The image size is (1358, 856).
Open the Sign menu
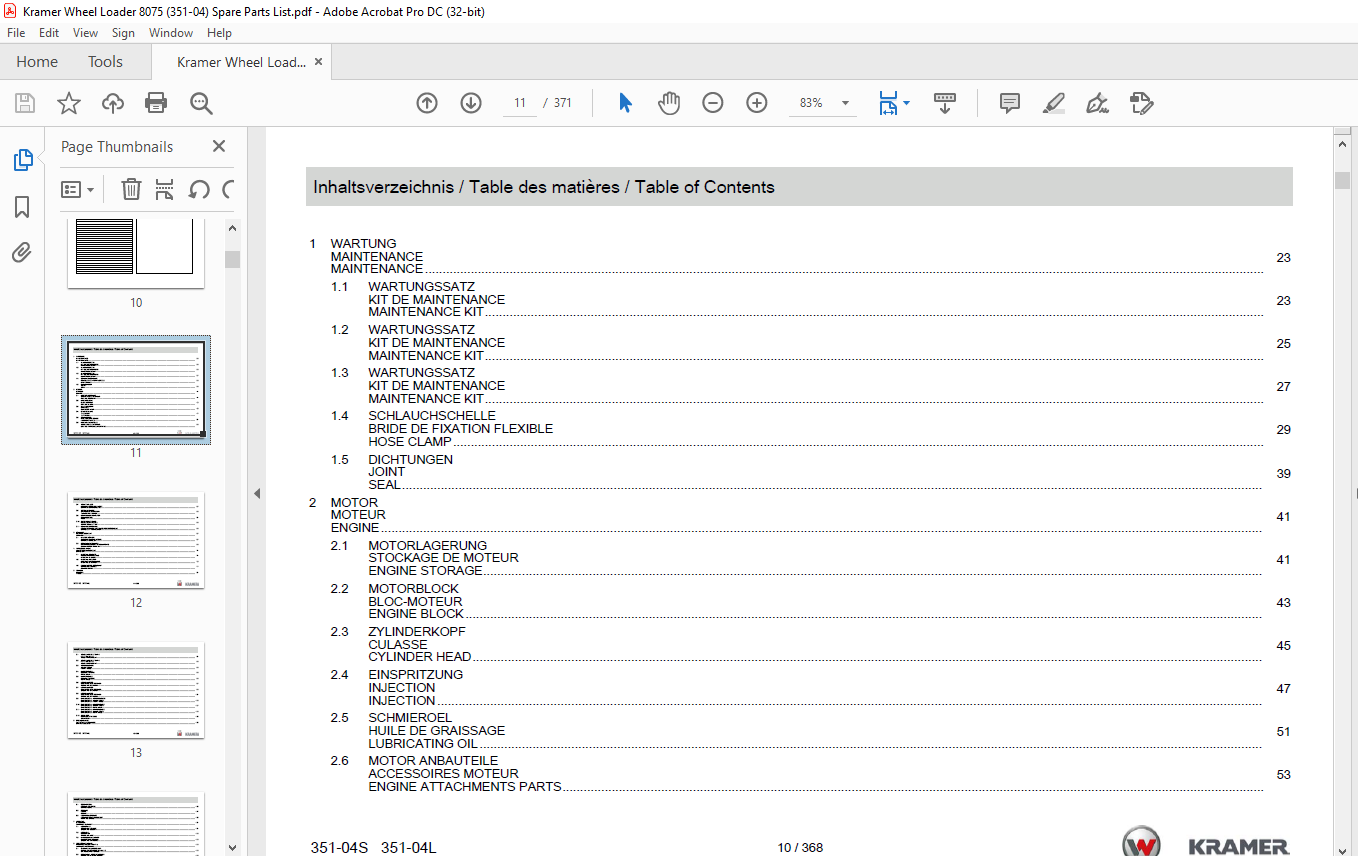point(123,33)
